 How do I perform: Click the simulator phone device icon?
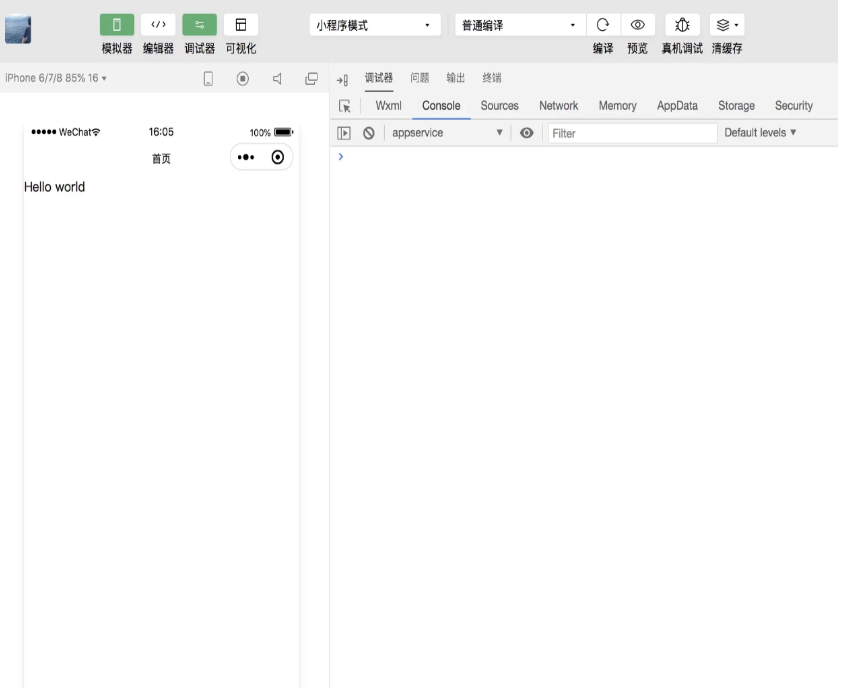208,79
